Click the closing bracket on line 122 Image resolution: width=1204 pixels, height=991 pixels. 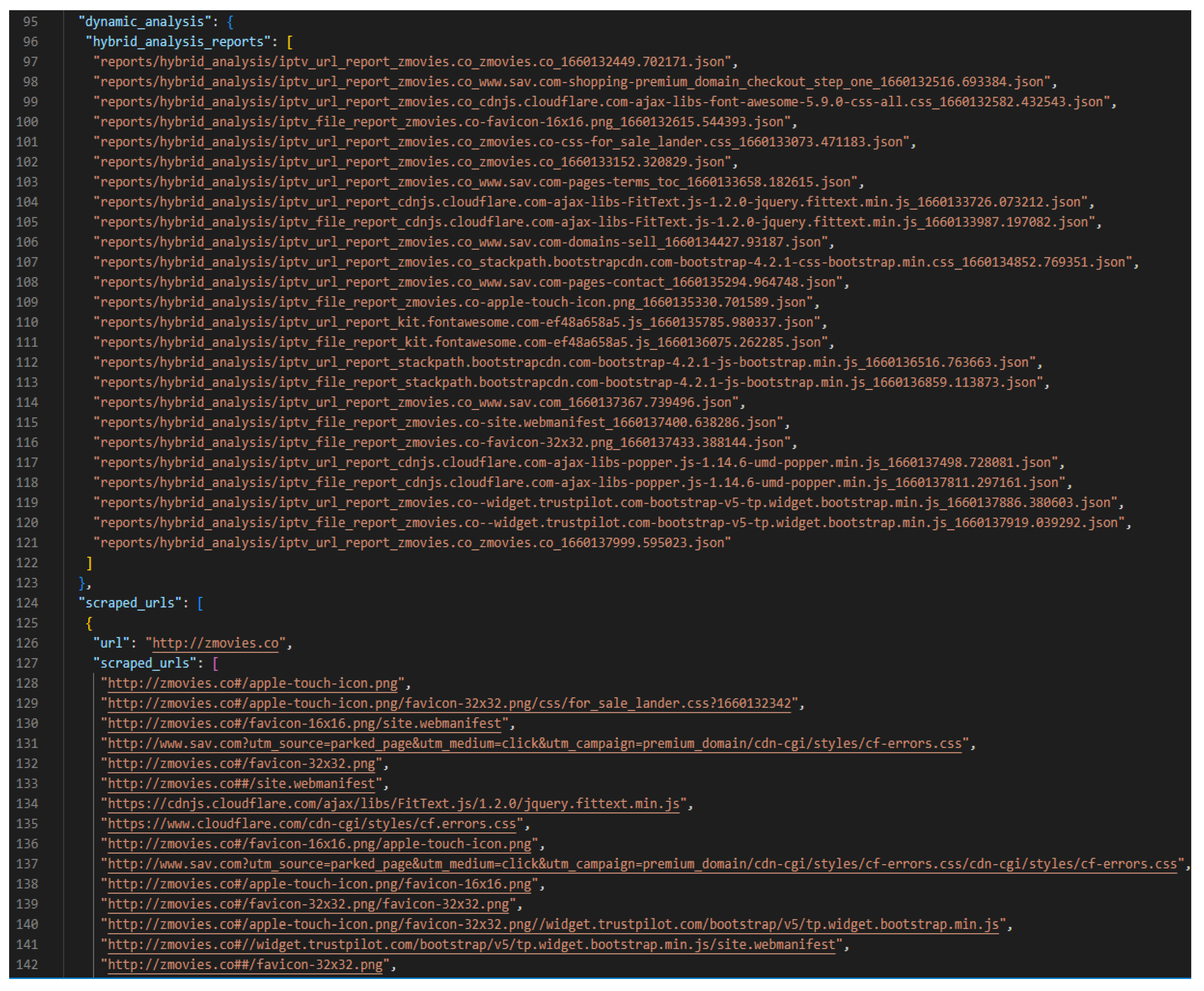point(89,563)
